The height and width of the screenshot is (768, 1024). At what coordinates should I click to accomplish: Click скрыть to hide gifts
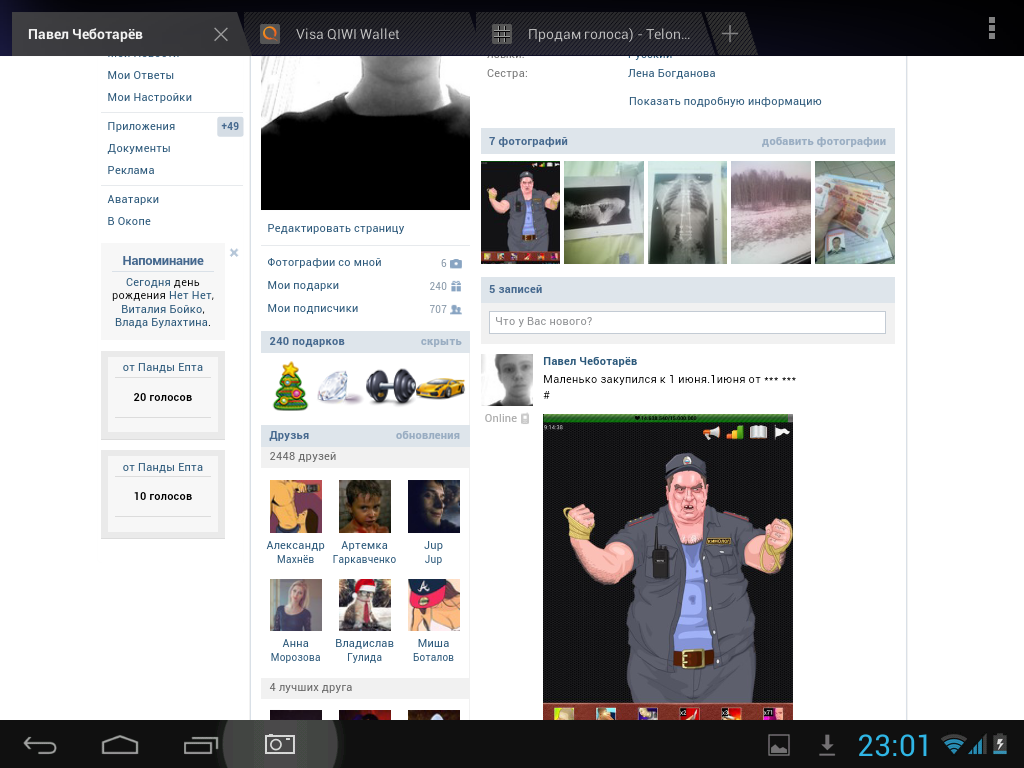pyautogui.click(x=441, y=342)
